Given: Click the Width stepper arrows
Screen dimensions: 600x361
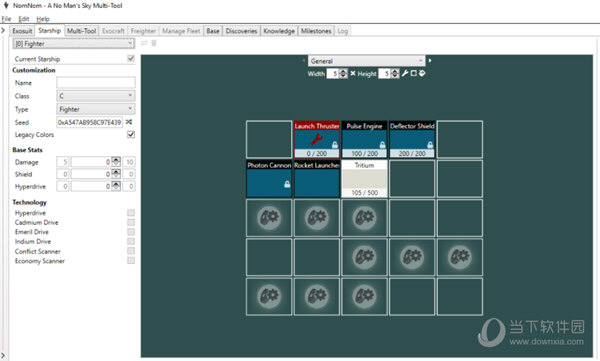Looking at the screenshot, I should [x=344, y=73].
